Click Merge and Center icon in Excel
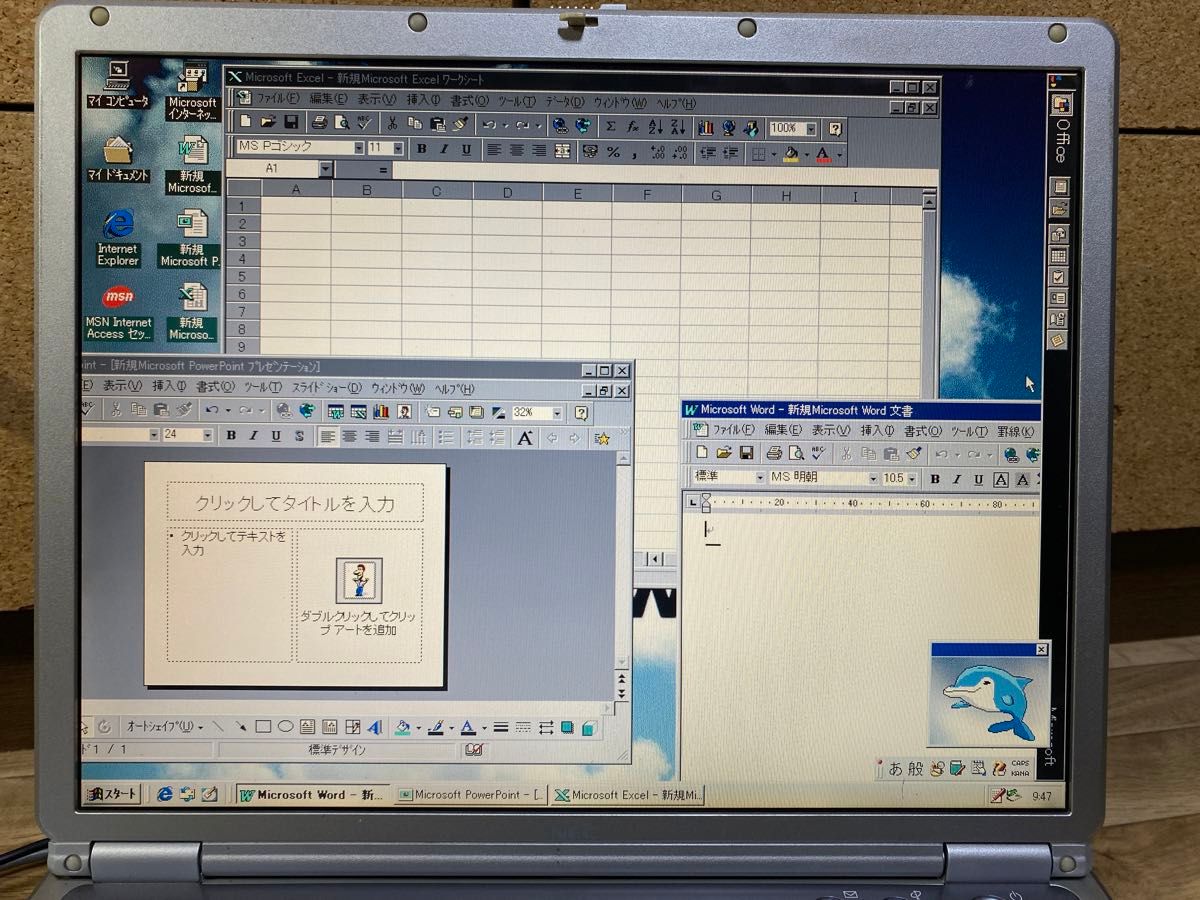The width and height of the screenshot is (1200, 900). pos(562,151)
